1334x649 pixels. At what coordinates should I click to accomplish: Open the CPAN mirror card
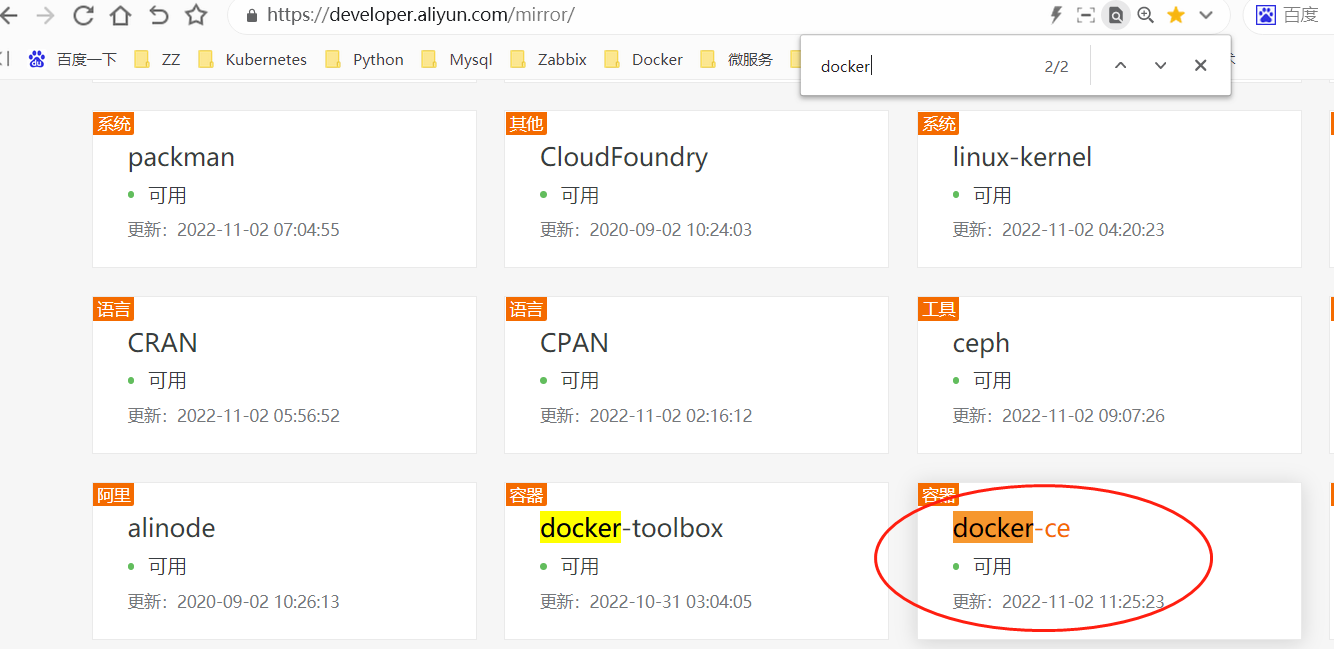coord(696,375)
